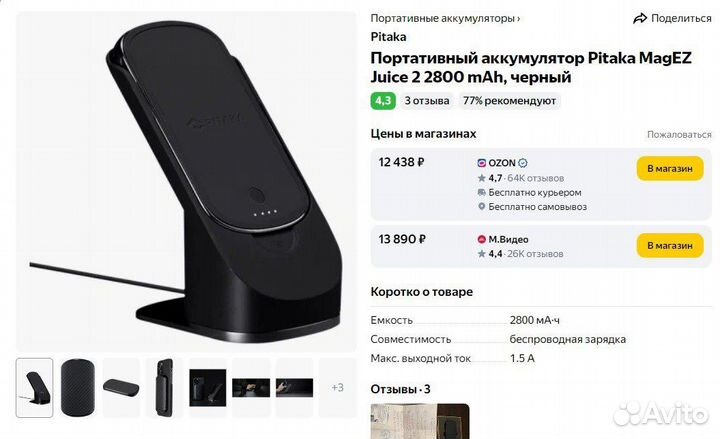Open Портативные аккумуляторы breadcrumb category
This screenshot has height=439, width=720.
[x=445, y=18]
